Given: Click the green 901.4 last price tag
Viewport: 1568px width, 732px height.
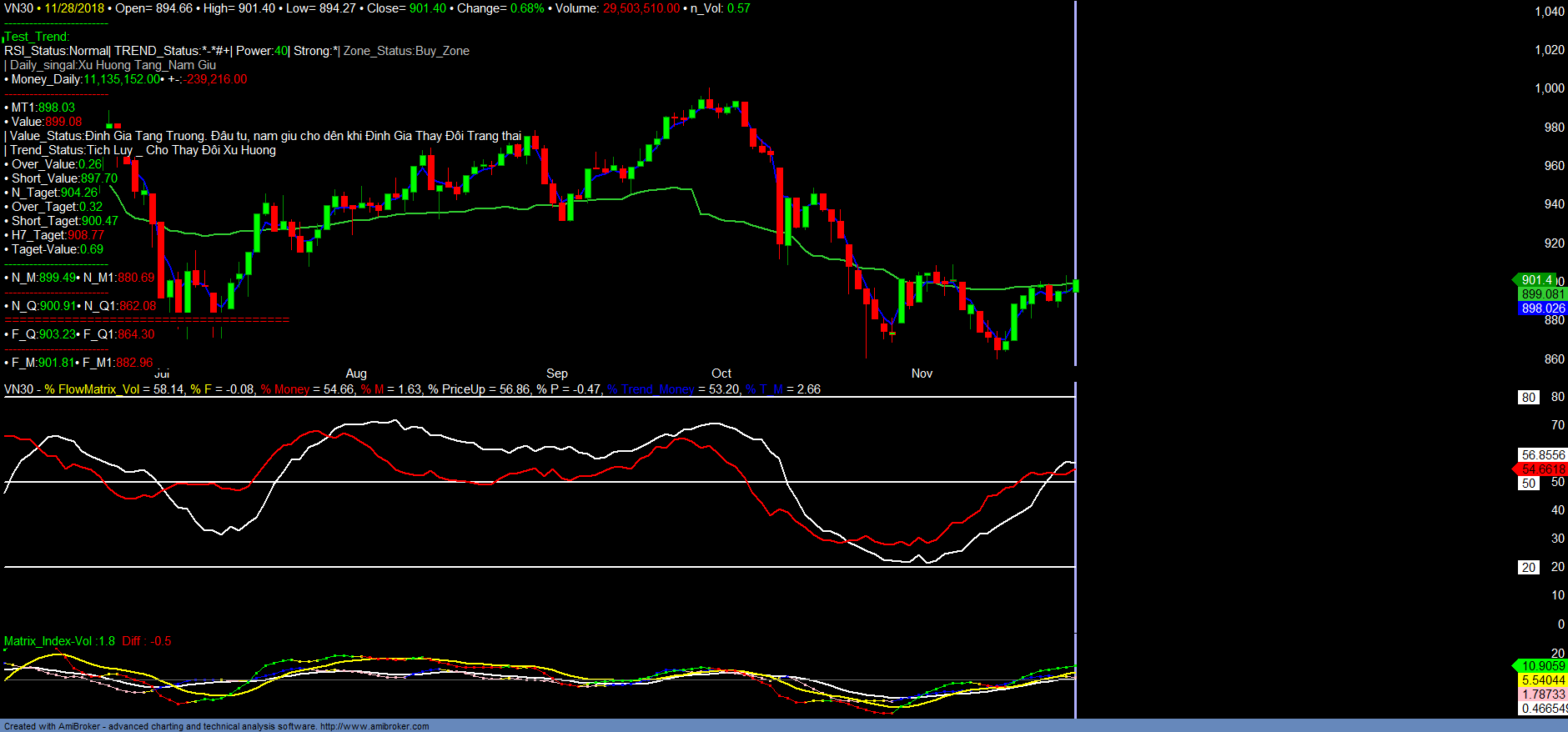Looking at the screenshot, I should pos(1536,280).
